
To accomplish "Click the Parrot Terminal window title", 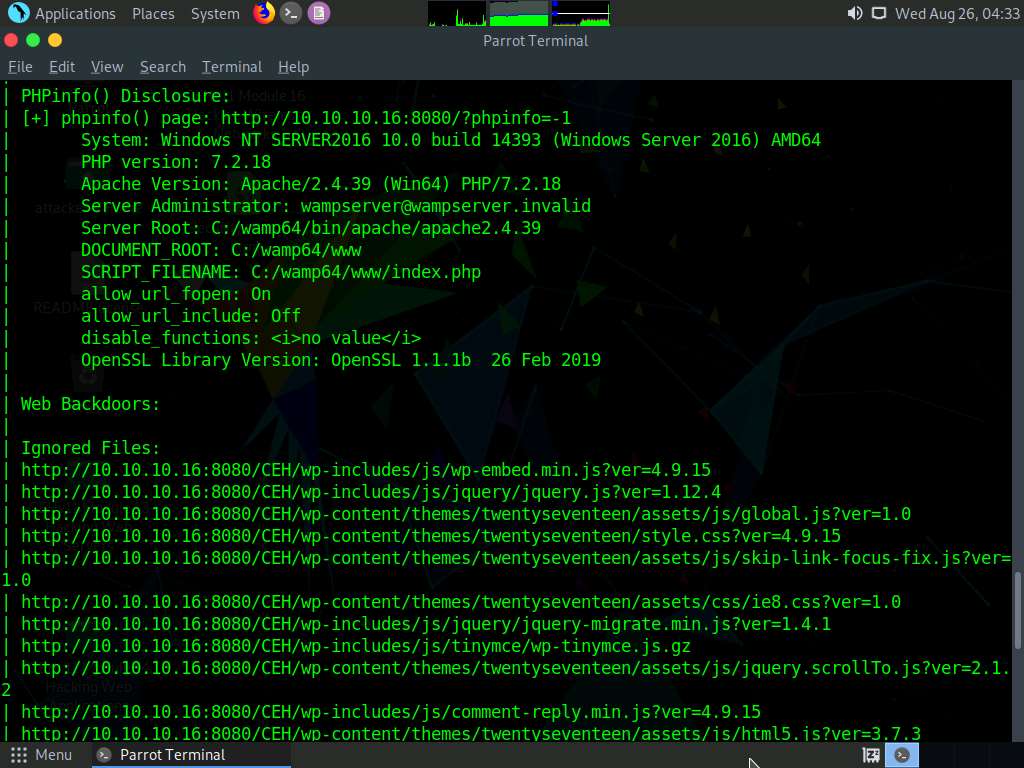I will tap(536, 40).
